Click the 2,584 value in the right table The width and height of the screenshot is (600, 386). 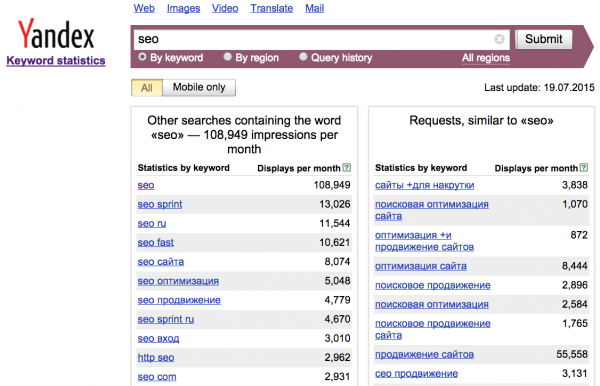click(x=574, y=304)
